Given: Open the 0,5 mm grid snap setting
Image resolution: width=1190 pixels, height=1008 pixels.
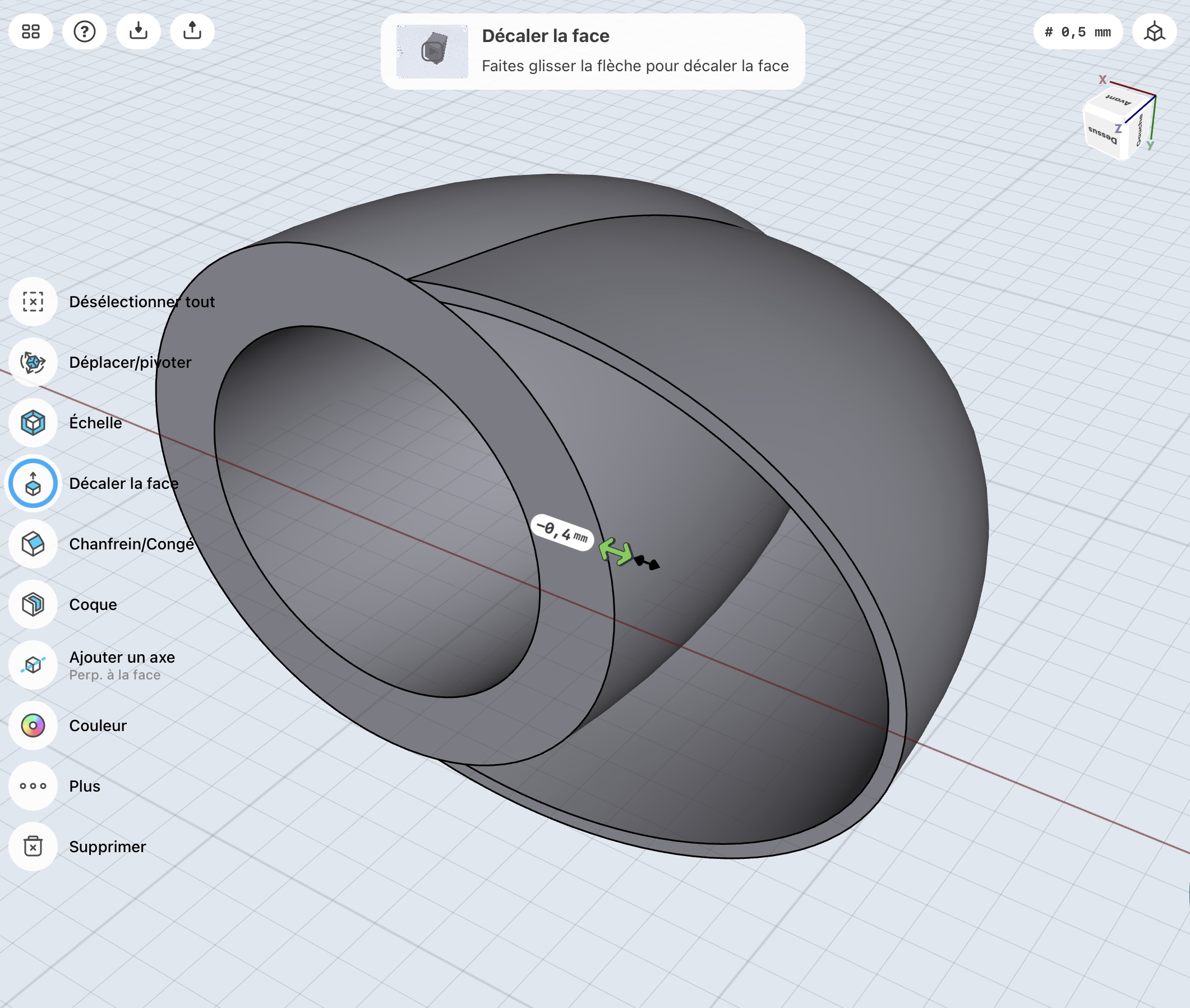Looking at the screenshot, I should pos(1077,32).
